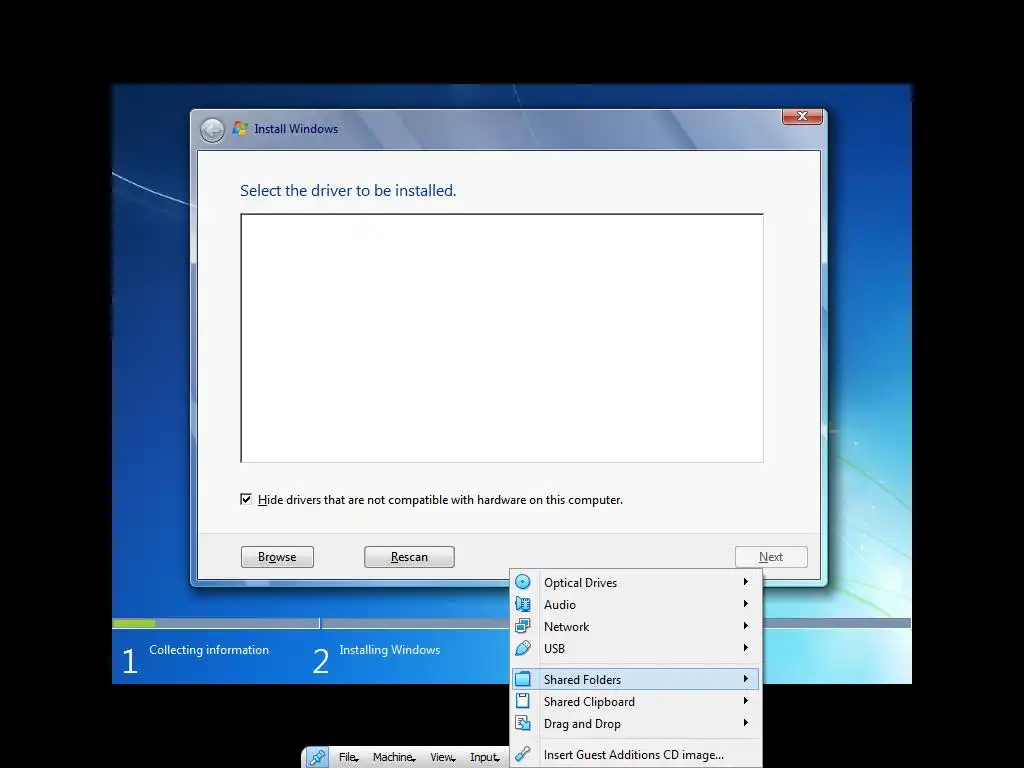Viewport: 1024px width, 768px height.
Task: Click 'Hide drivers that are not compatible' label
Action: click(440, 500)
